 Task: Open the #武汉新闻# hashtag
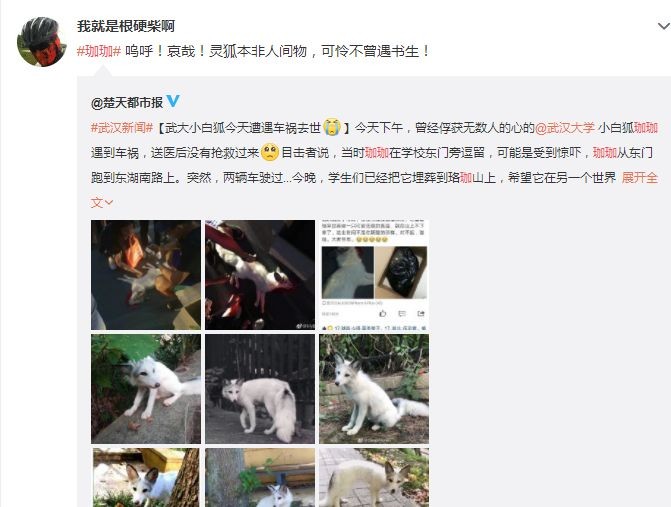pos(122,127)
